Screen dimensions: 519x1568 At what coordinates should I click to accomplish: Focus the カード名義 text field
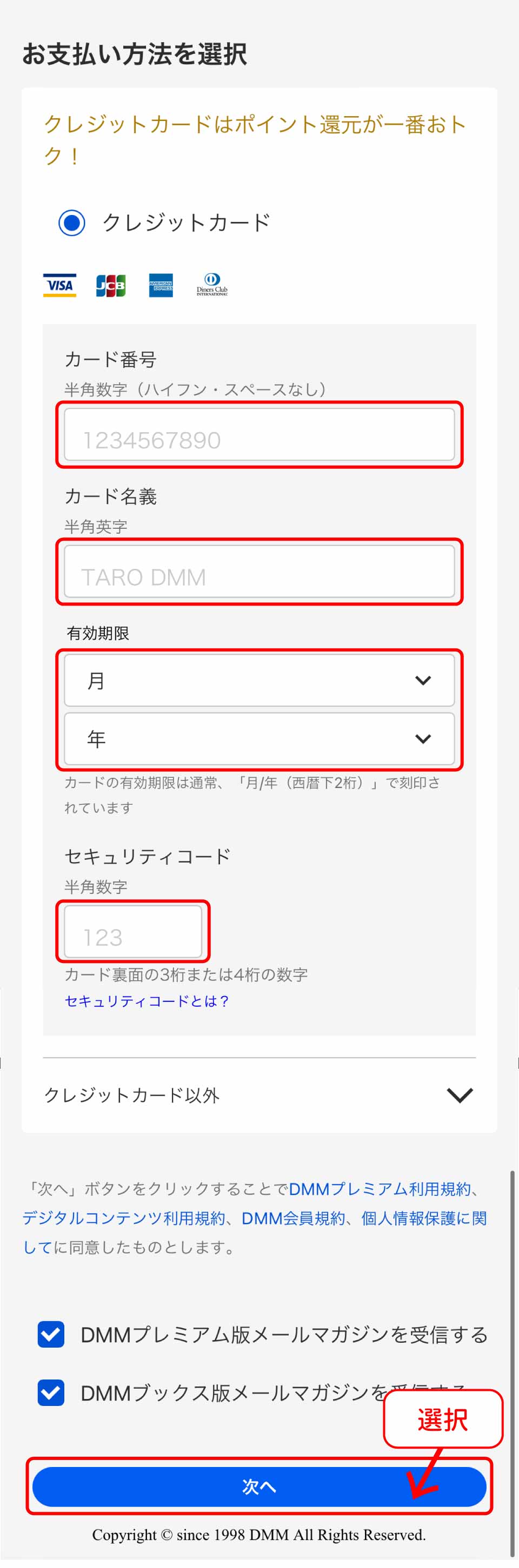259,571
